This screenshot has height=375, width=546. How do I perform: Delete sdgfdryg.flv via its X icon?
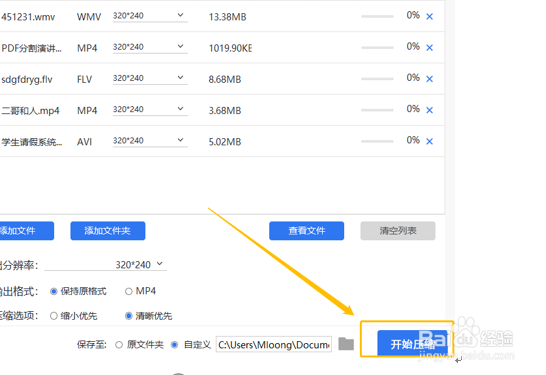429,79
